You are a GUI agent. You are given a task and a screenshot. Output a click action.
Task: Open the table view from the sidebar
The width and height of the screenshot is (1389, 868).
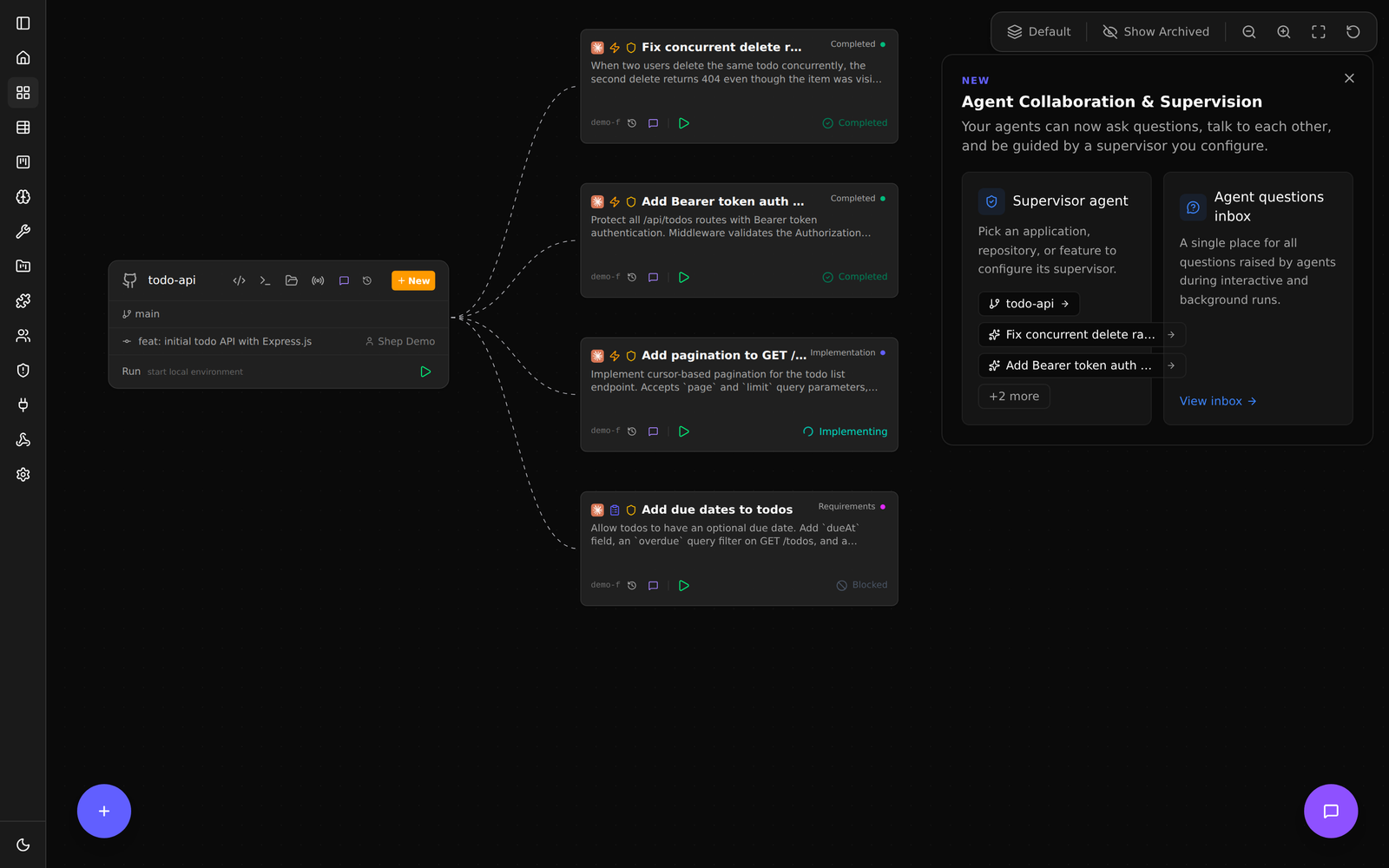(x=23, y=128)
